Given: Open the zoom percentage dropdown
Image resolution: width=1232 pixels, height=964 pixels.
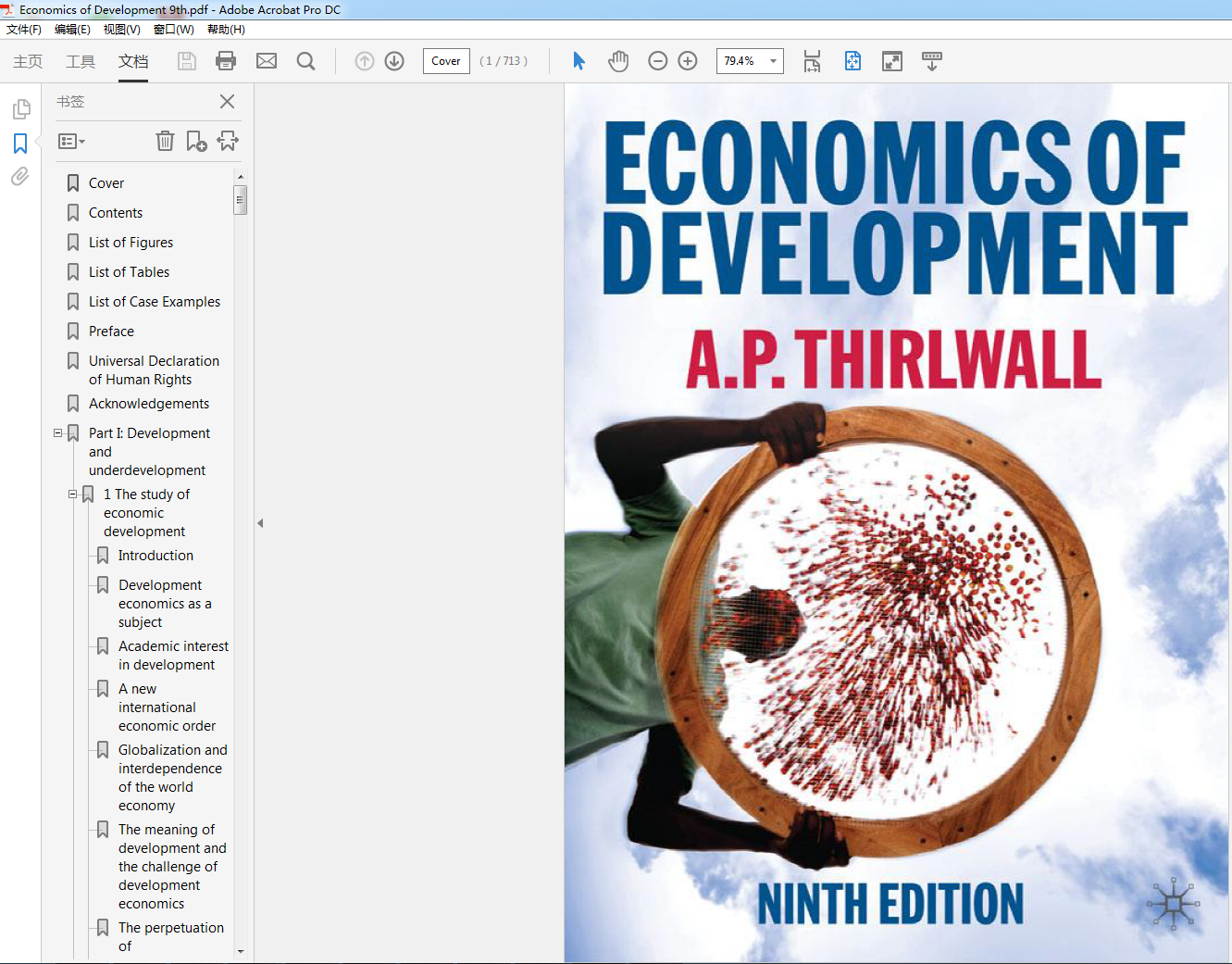Looking at the screenshot, I should click(773, 61).
